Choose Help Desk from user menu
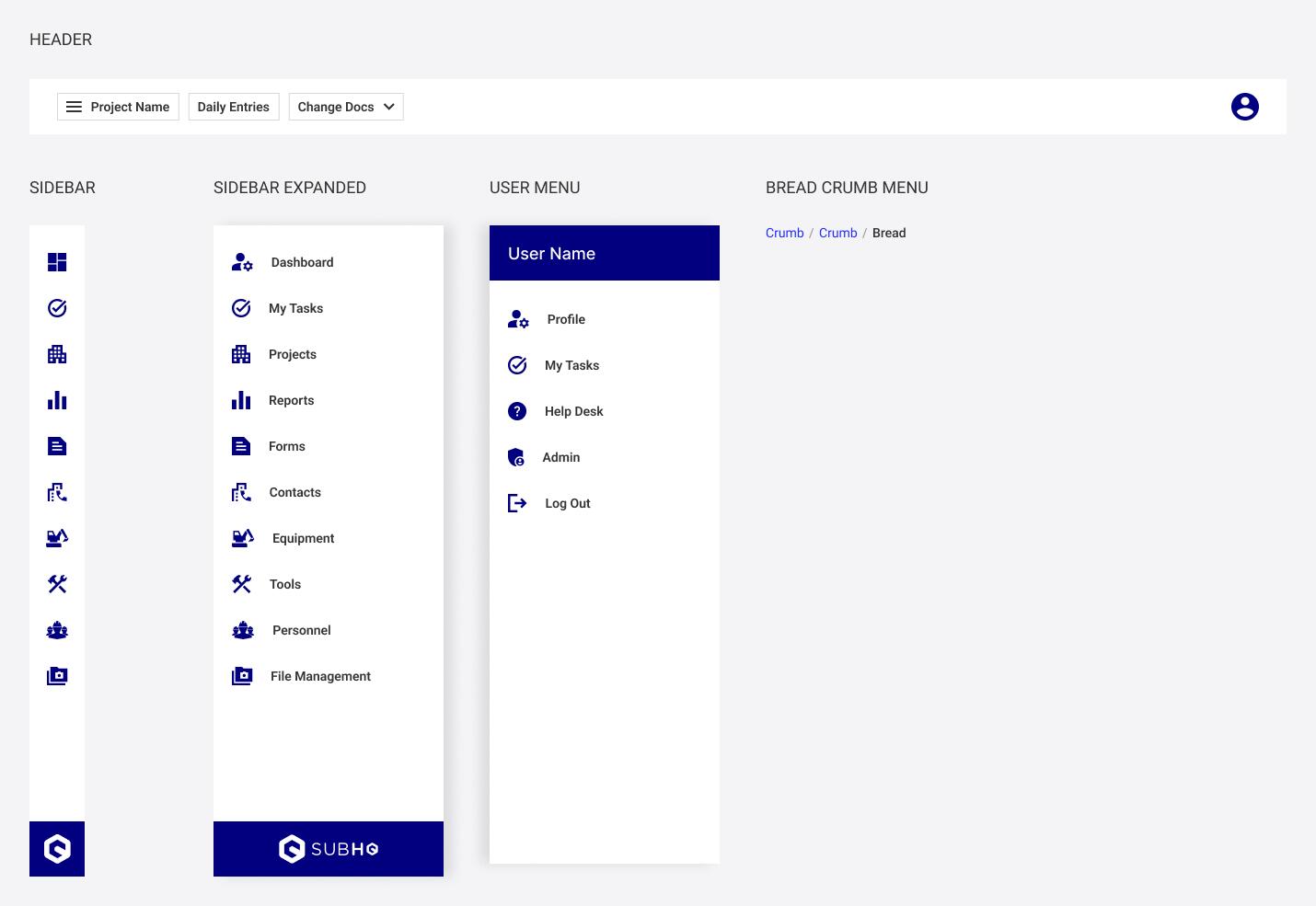 click(573, 411)
